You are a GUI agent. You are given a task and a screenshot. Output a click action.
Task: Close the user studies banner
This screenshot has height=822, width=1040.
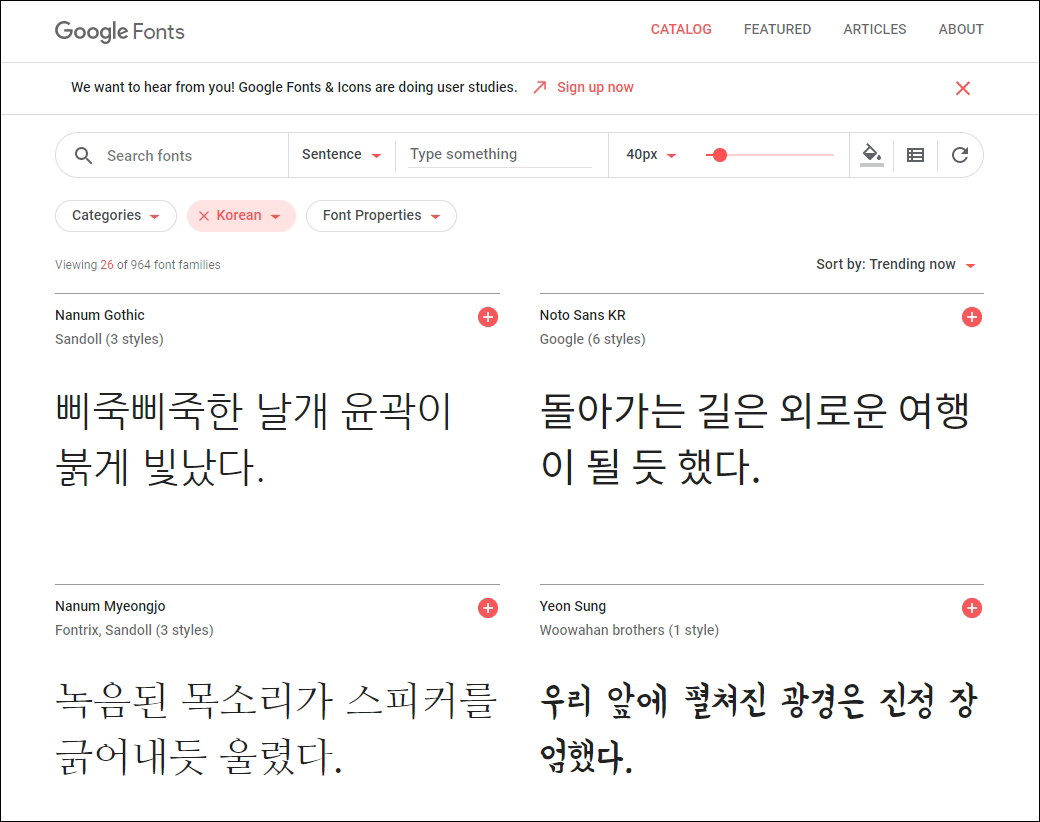pyautogui.click(x=962, y=88)
